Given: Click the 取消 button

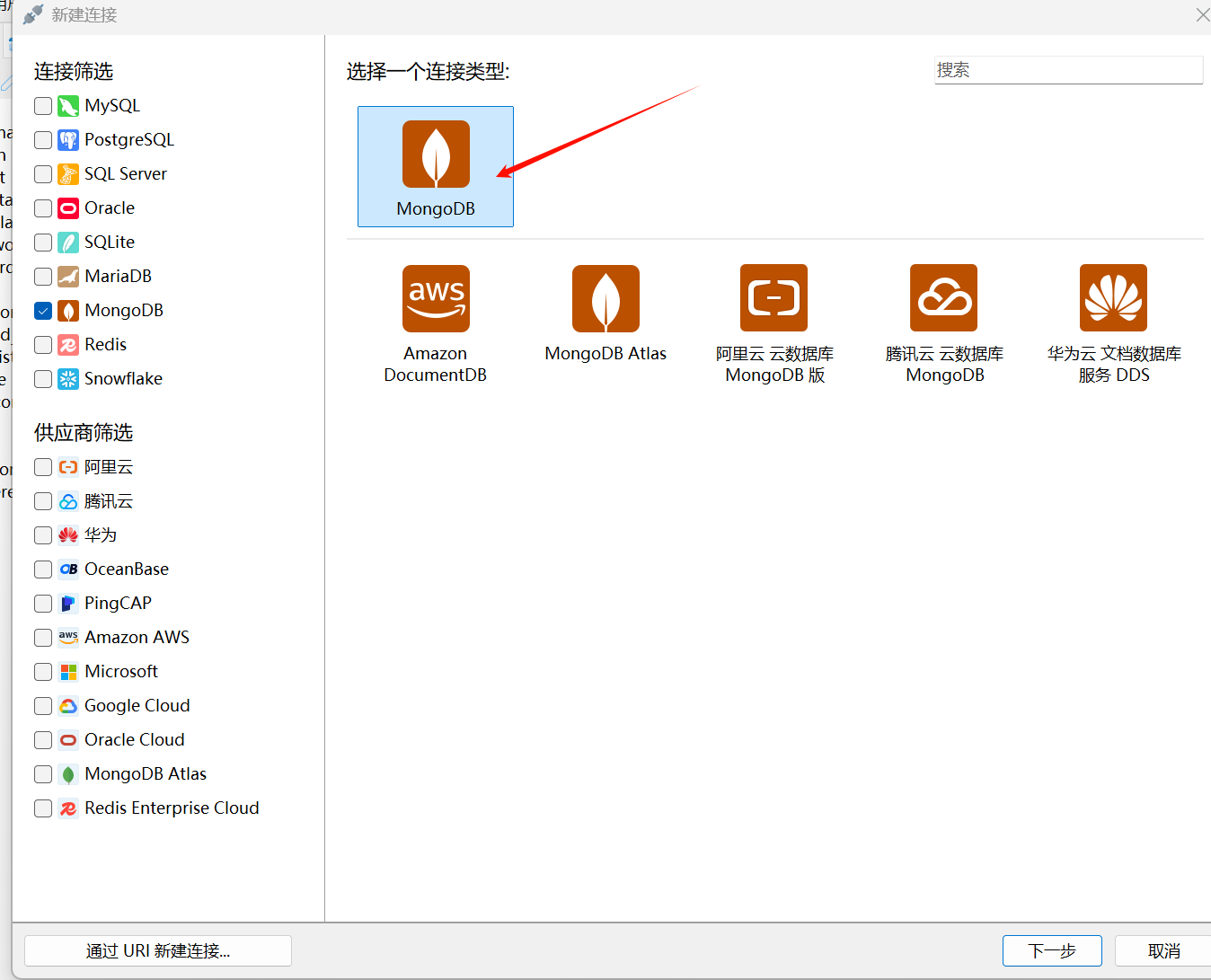Looking at the screenshot, I should (1163, 950).
